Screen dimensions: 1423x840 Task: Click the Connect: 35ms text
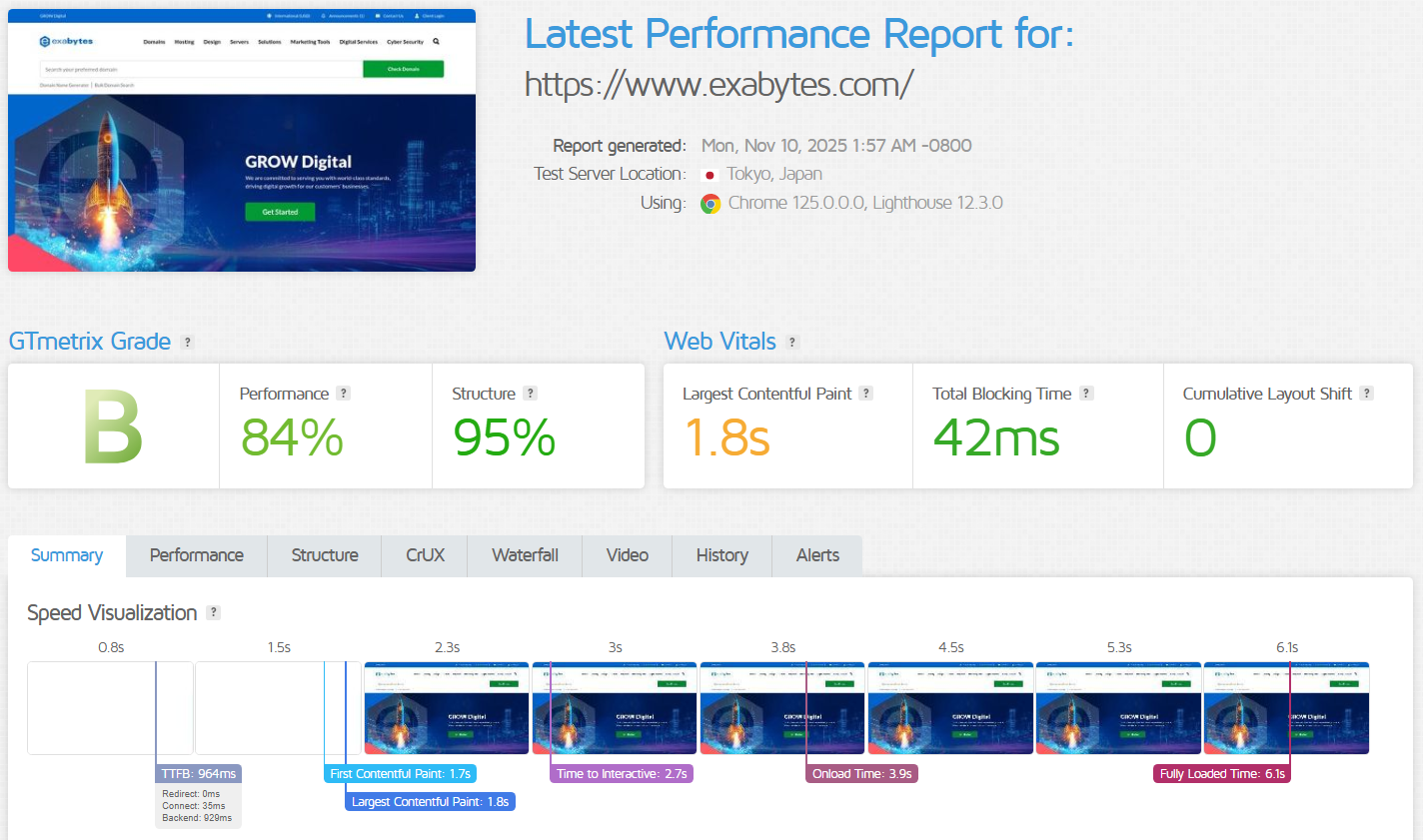pyautogui.click(x=194, y=806)
